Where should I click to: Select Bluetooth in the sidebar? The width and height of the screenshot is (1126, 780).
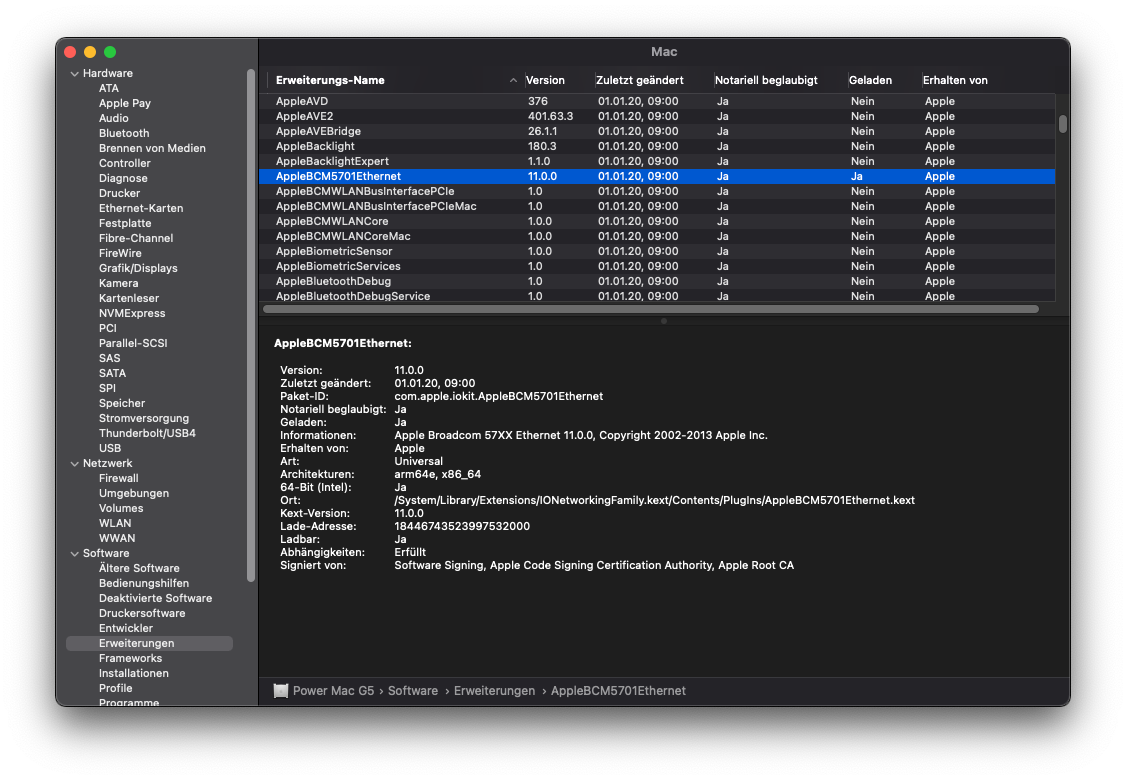pos(124,133)
